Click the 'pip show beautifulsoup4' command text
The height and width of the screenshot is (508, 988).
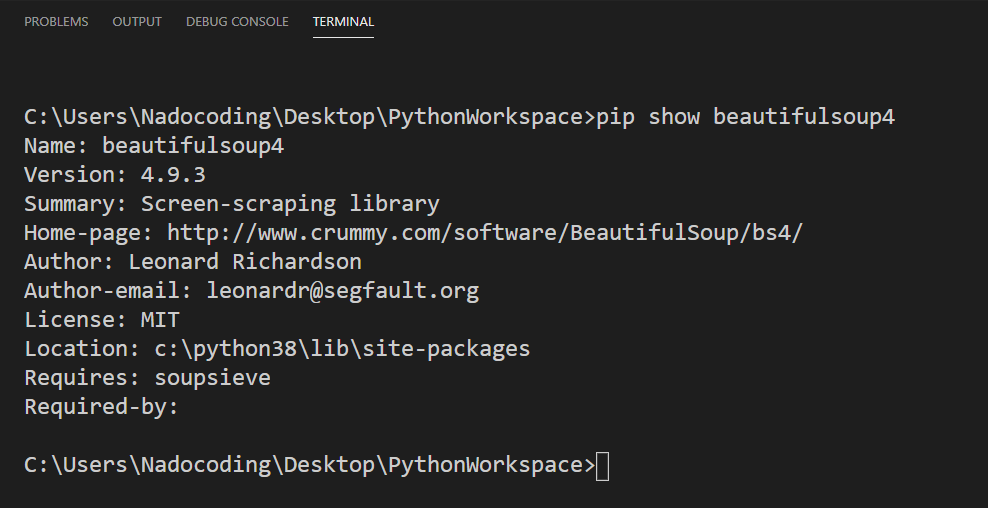pyautogui.click(x=745, y=117)
